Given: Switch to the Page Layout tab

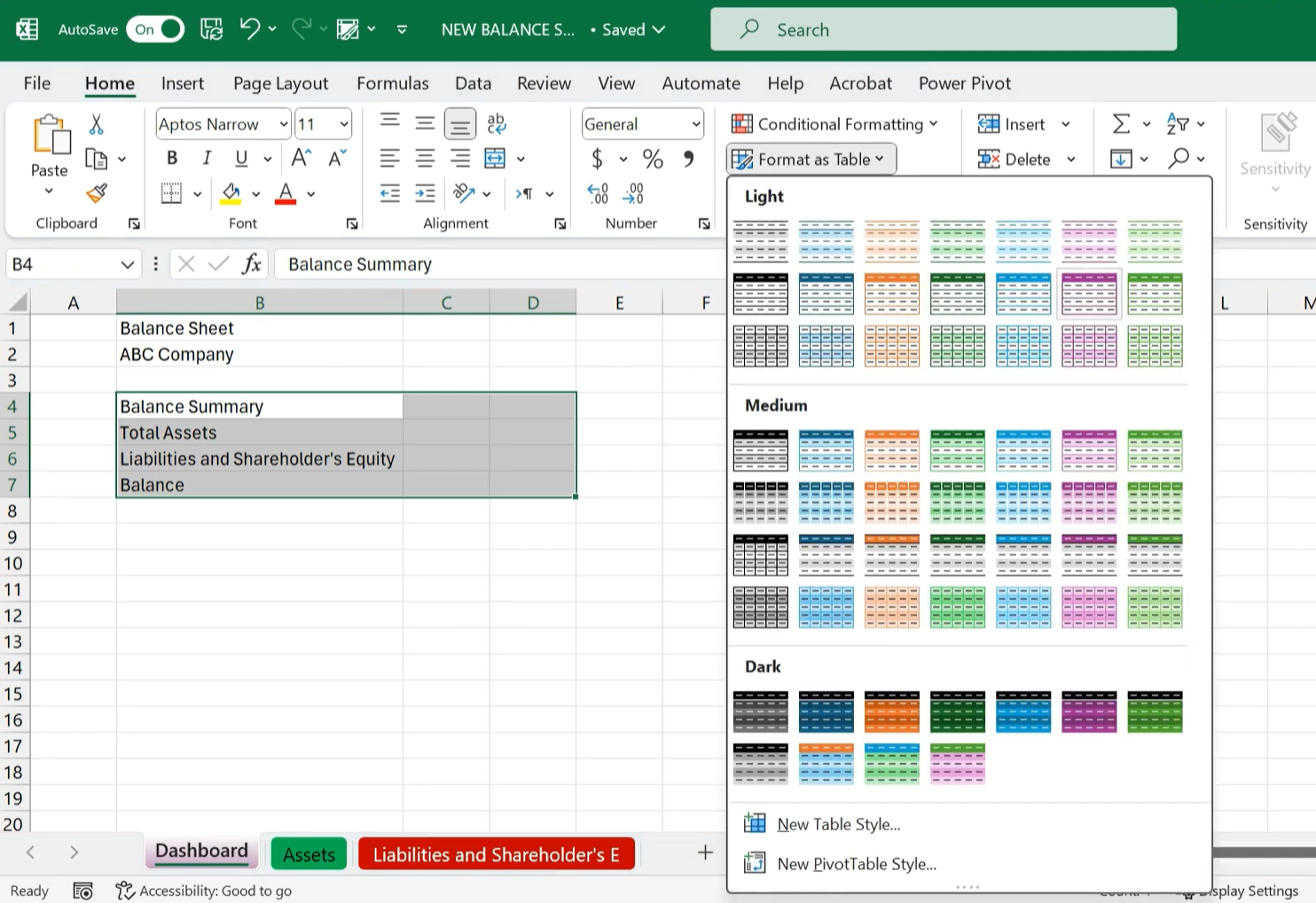Looking at the screenshot, I should (280, 83).
